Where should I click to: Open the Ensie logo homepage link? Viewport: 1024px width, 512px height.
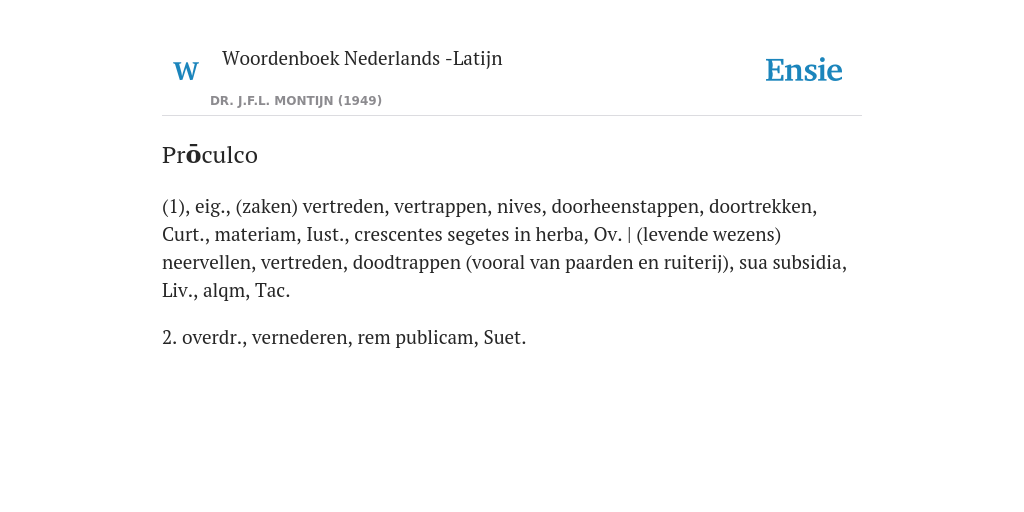pos(804,70)
